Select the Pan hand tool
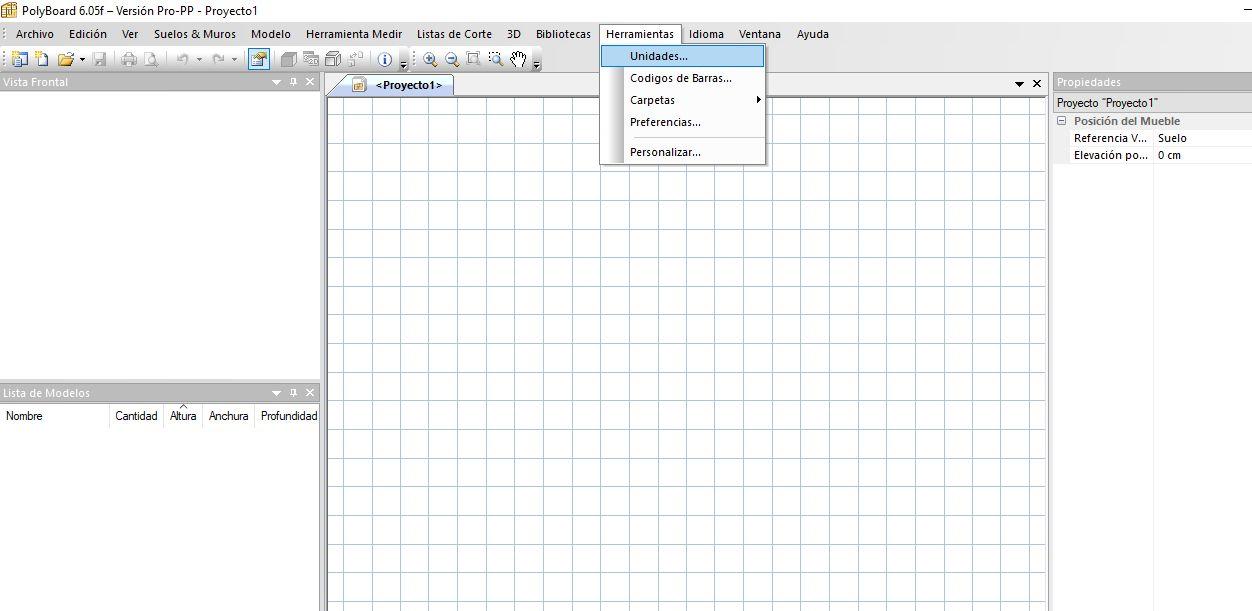1252x611 pixels. point(518,59)
